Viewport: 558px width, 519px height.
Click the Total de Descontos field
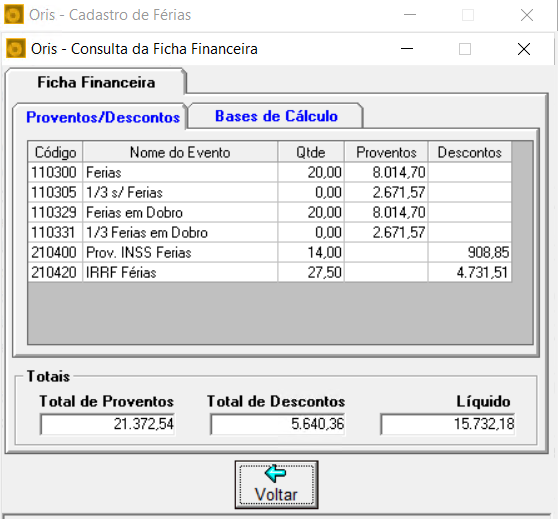point(278,424)
